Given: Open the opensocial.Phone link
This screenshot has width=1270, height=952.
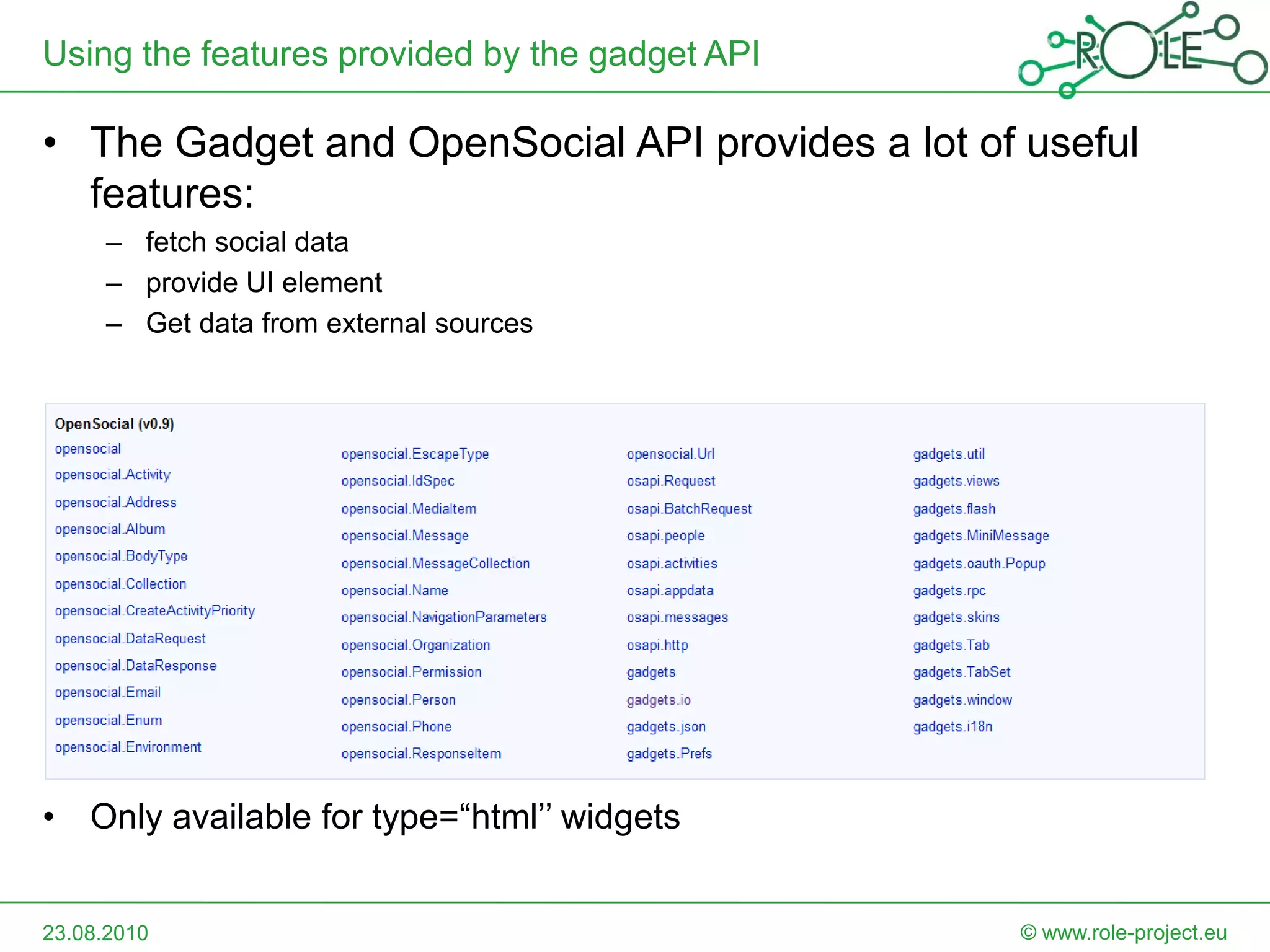Looking at the screenshot, I should [396, 727].
